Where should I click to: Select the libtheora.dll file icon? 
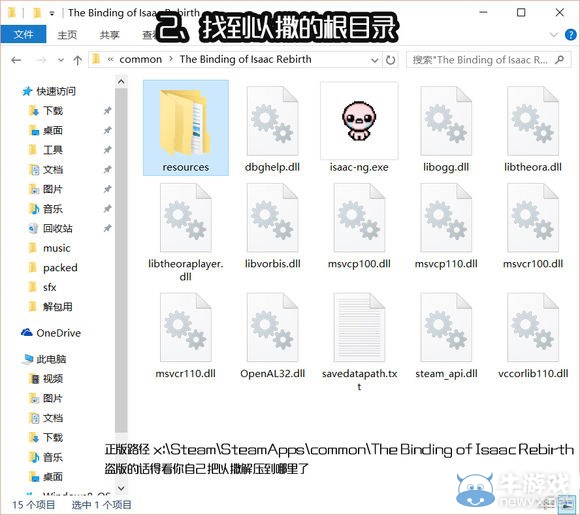533,121
